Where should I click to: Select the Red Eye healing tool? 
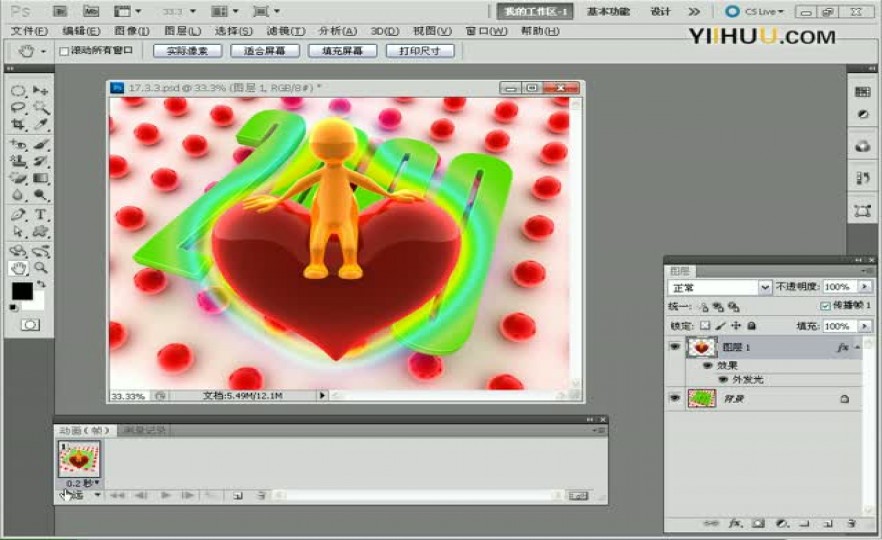click(x=18, y=145)
